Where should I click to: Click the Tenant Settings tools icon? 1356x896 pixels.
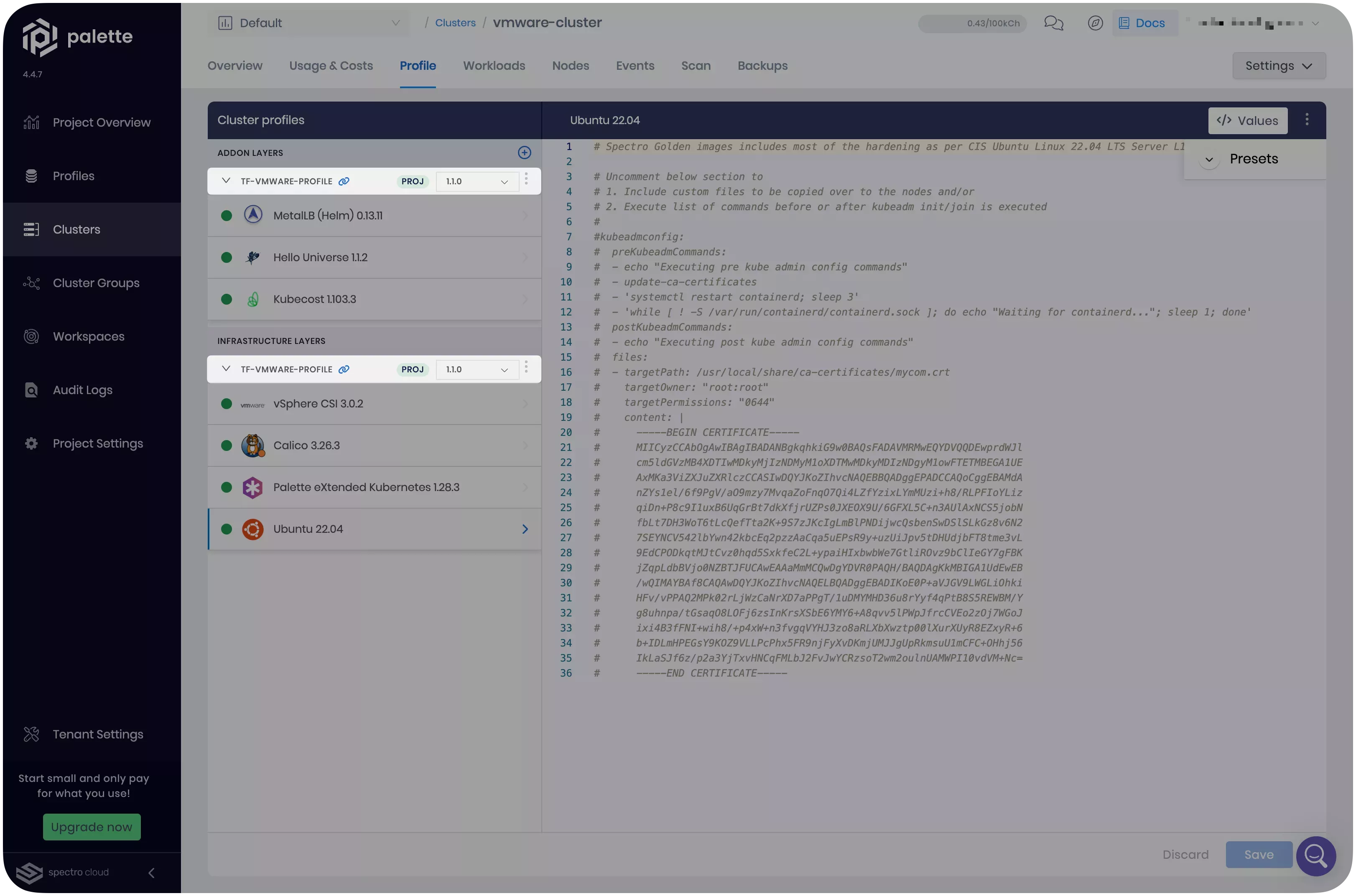point(31,734)
